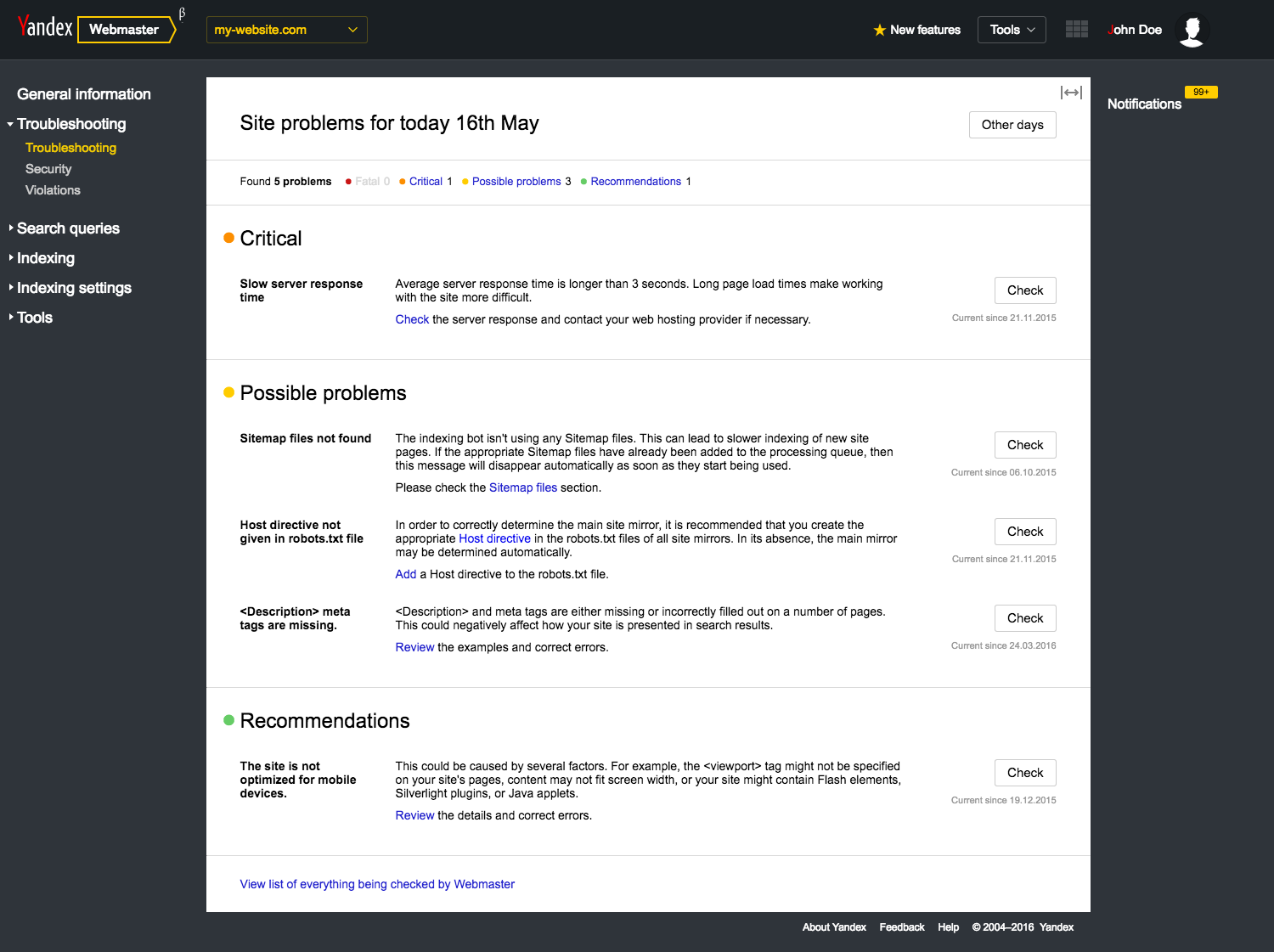Check the mobile optimization recommendation
This screenshot has width=1274, height=952.
(x=1025, y=773)
